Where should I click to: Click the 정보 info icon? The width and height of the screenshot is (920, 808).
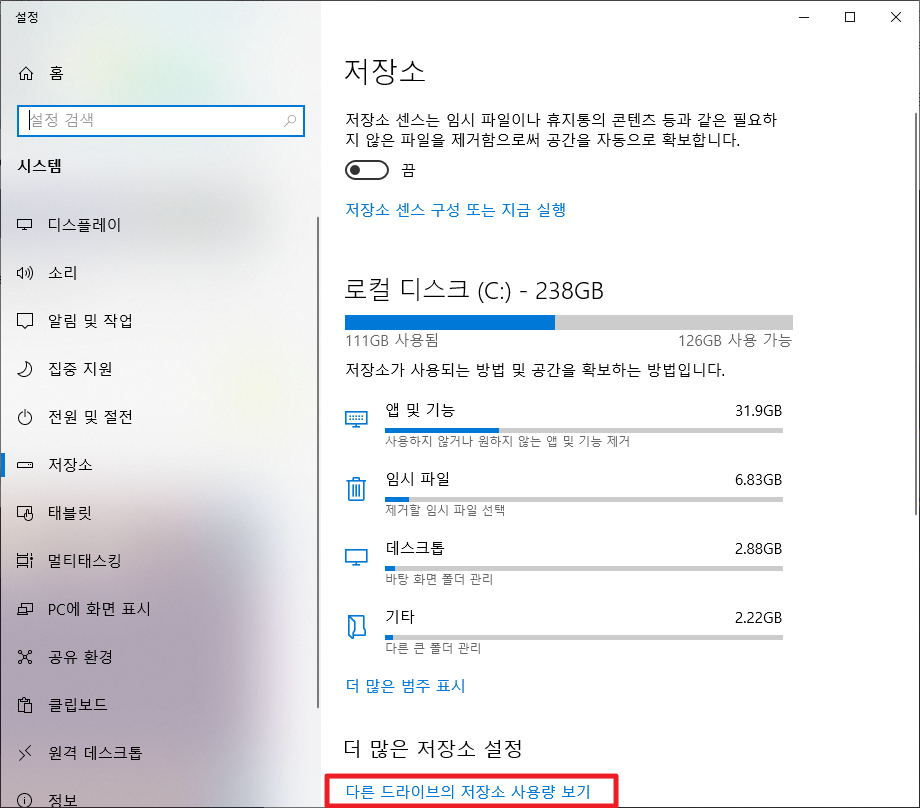coord(25,800)
